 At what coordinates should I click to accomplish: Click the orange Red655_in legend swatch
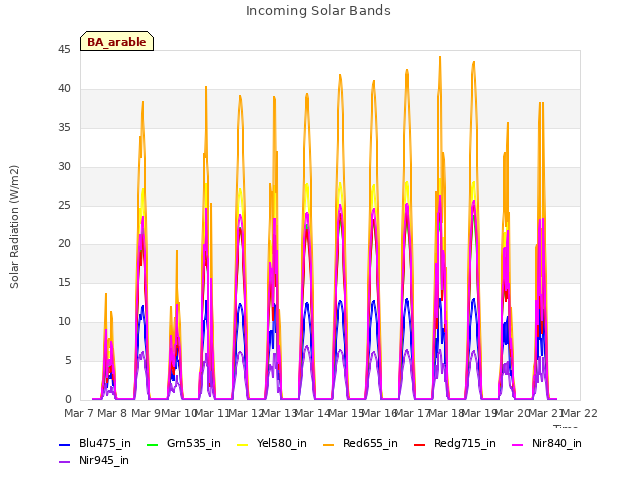[329, 444]
